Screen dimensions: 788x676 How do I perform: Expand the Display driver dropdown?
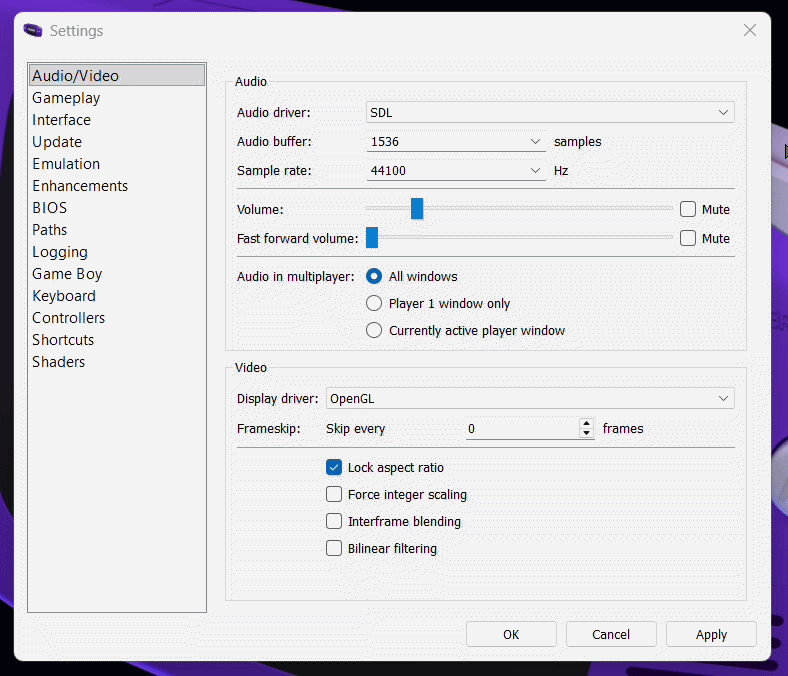(530, 399)
